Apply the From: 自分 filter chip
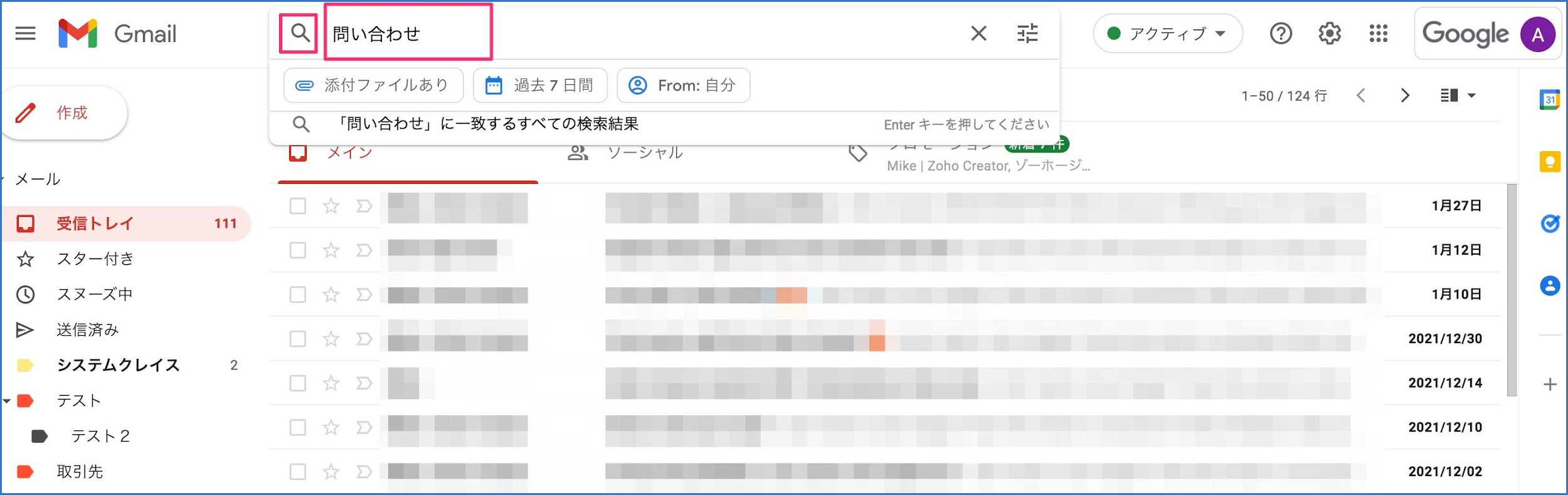Image resolution: width=1568 pixels, height=495 pixels. (x=684, y=85)
